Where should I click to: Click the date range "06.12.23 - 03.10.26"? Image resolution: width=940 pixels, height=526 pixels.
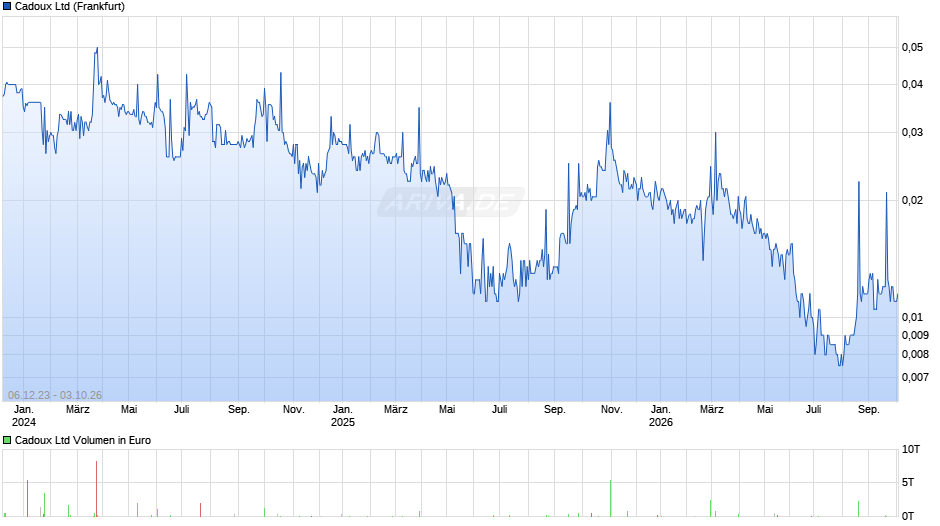[x=55, y=395]
